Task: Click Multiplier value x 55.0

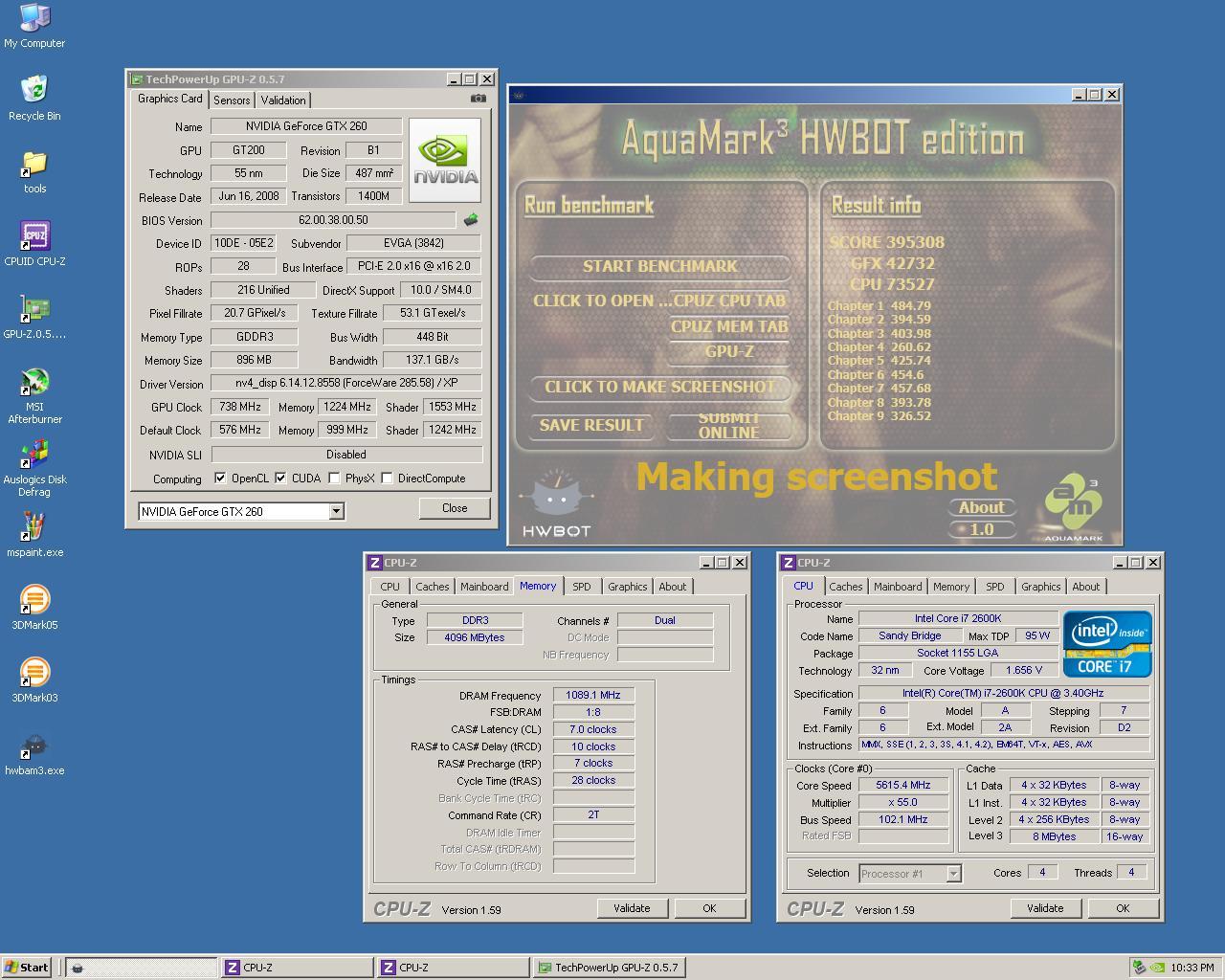Action: coord(903,803)
